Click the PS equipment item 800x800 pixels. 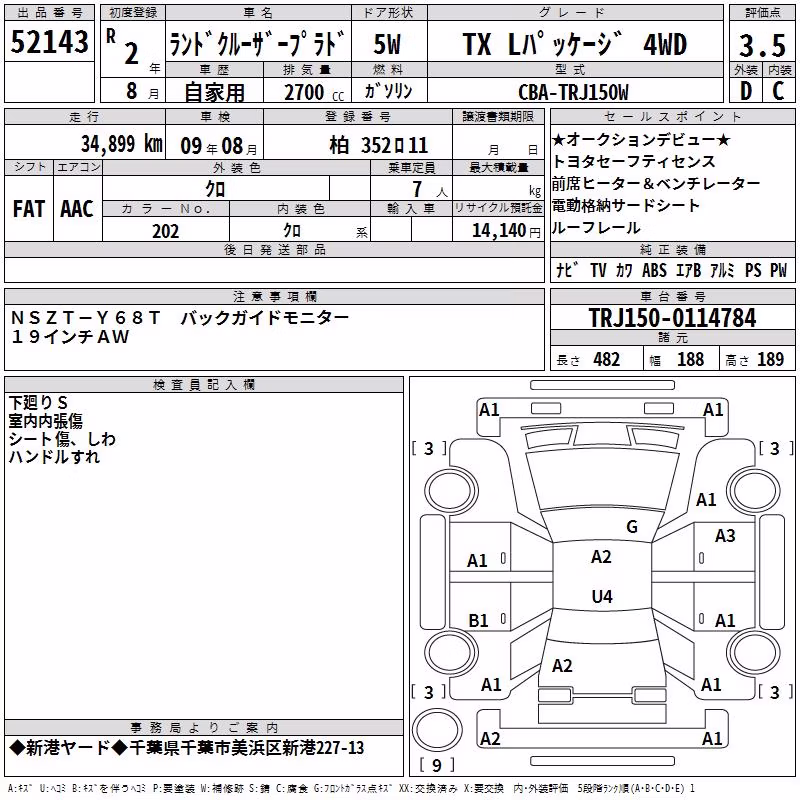pyautogui.click(x=753, y=270)
